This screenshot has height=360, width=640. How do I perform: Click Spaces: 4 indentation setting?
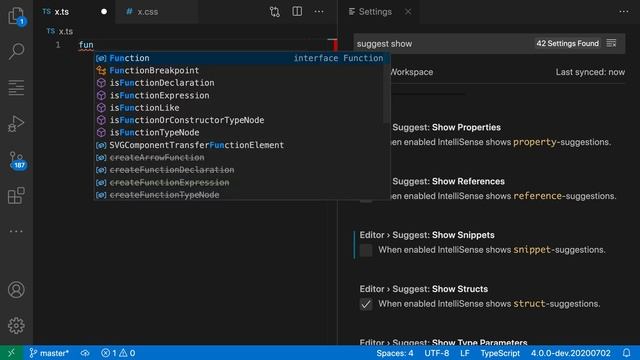click(x=395, y=353)
